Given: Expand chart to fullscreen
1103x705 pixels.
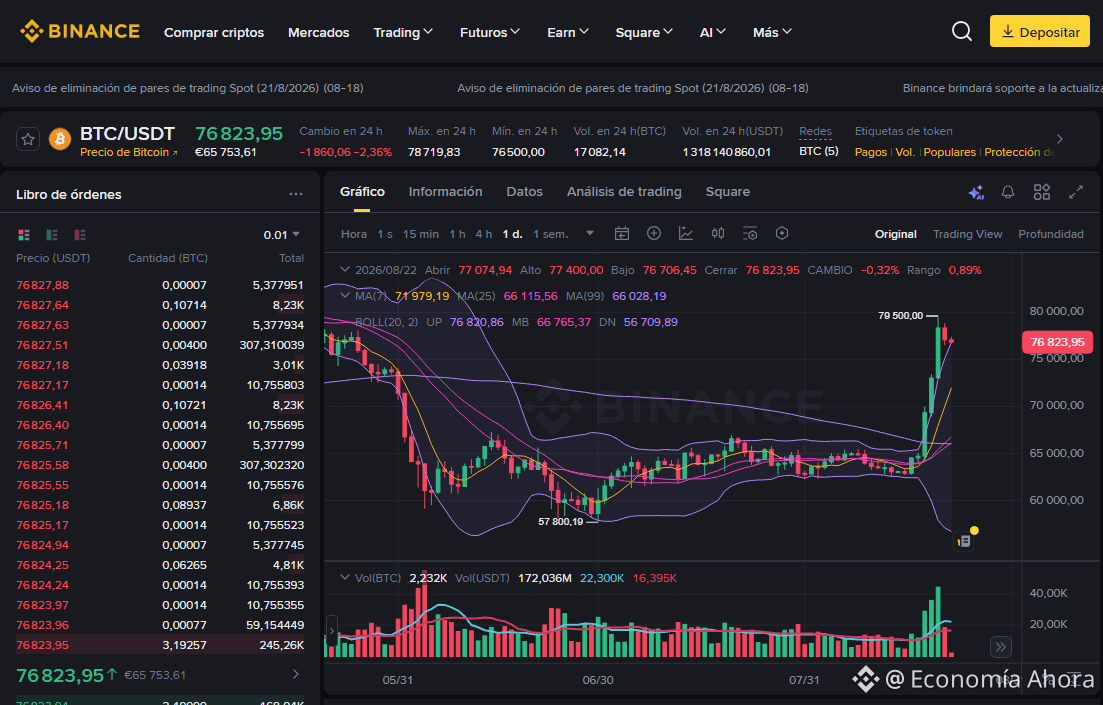Looking at the screenshot, I should (1076, 192).
